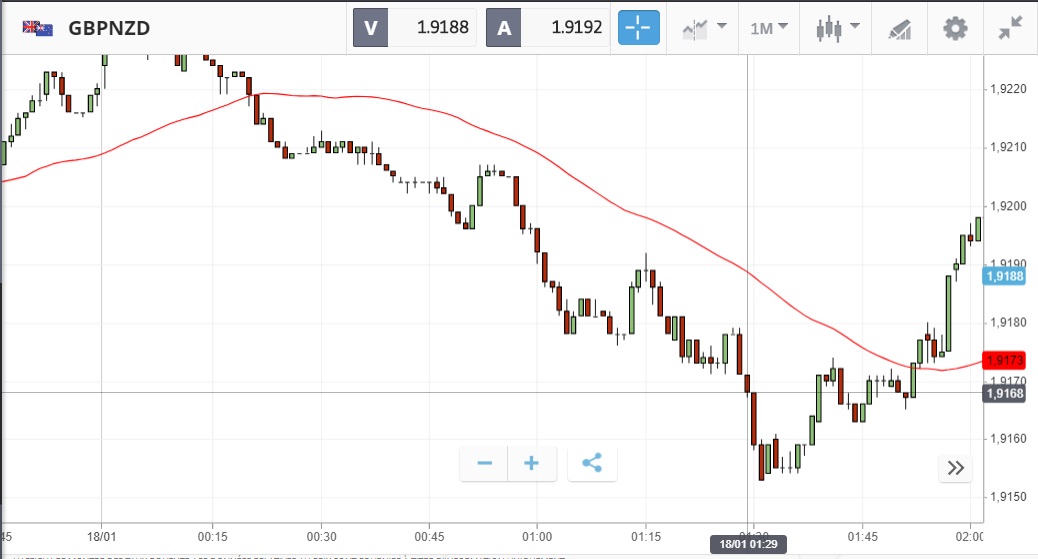Image resolution: width=1038 pixels, height=559 pixels.
Task: Click the collapse chart arrows icon
Action: pyautogui.click(x=1012, y=28)
